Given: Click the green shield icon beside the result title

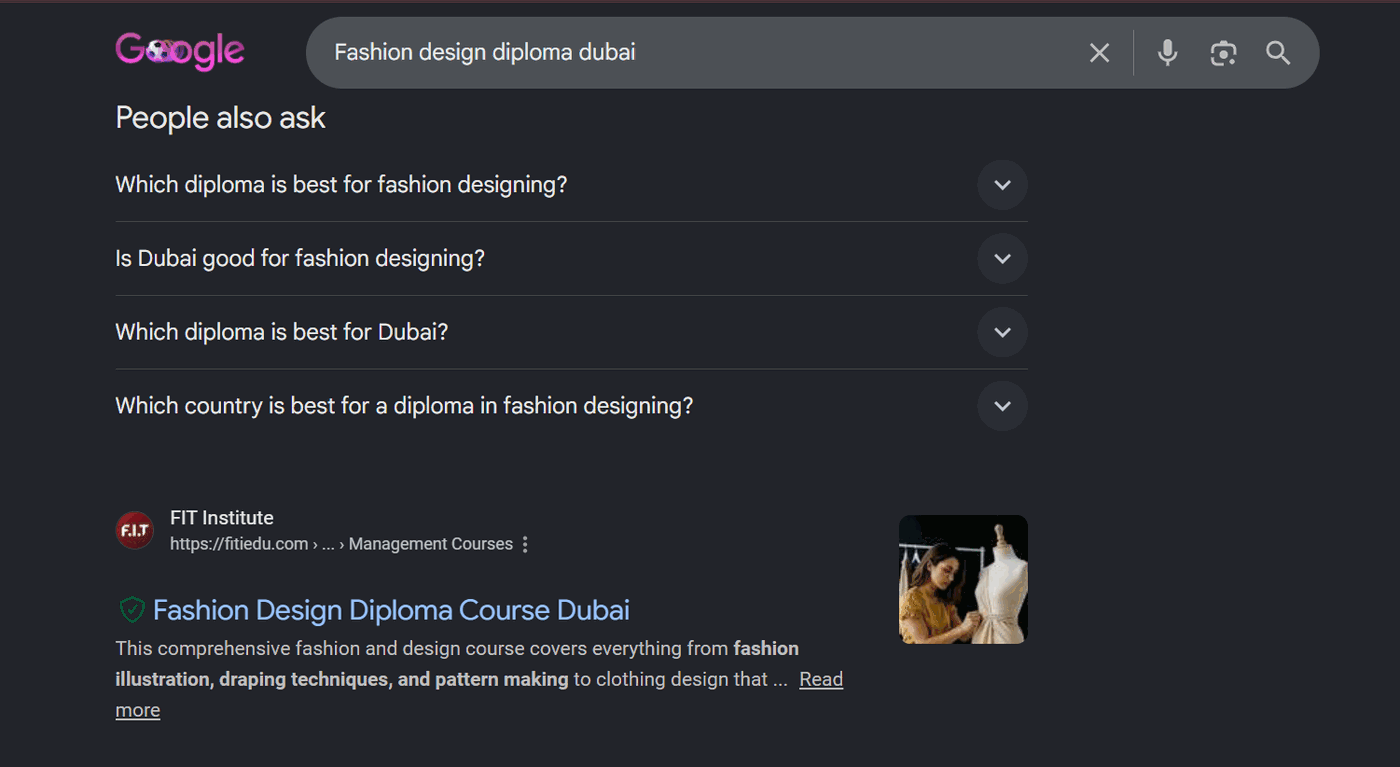Looking at the screenshot, I should click(132, 609).
